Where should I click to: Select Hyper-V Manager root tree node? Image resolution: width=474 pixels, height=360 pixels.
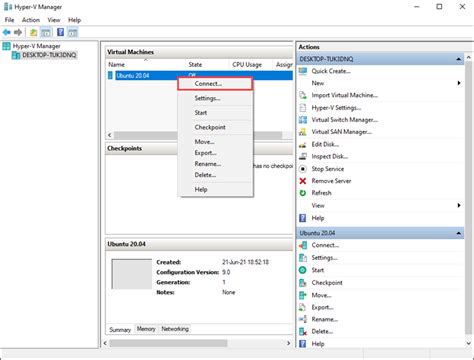pos(36,46)
